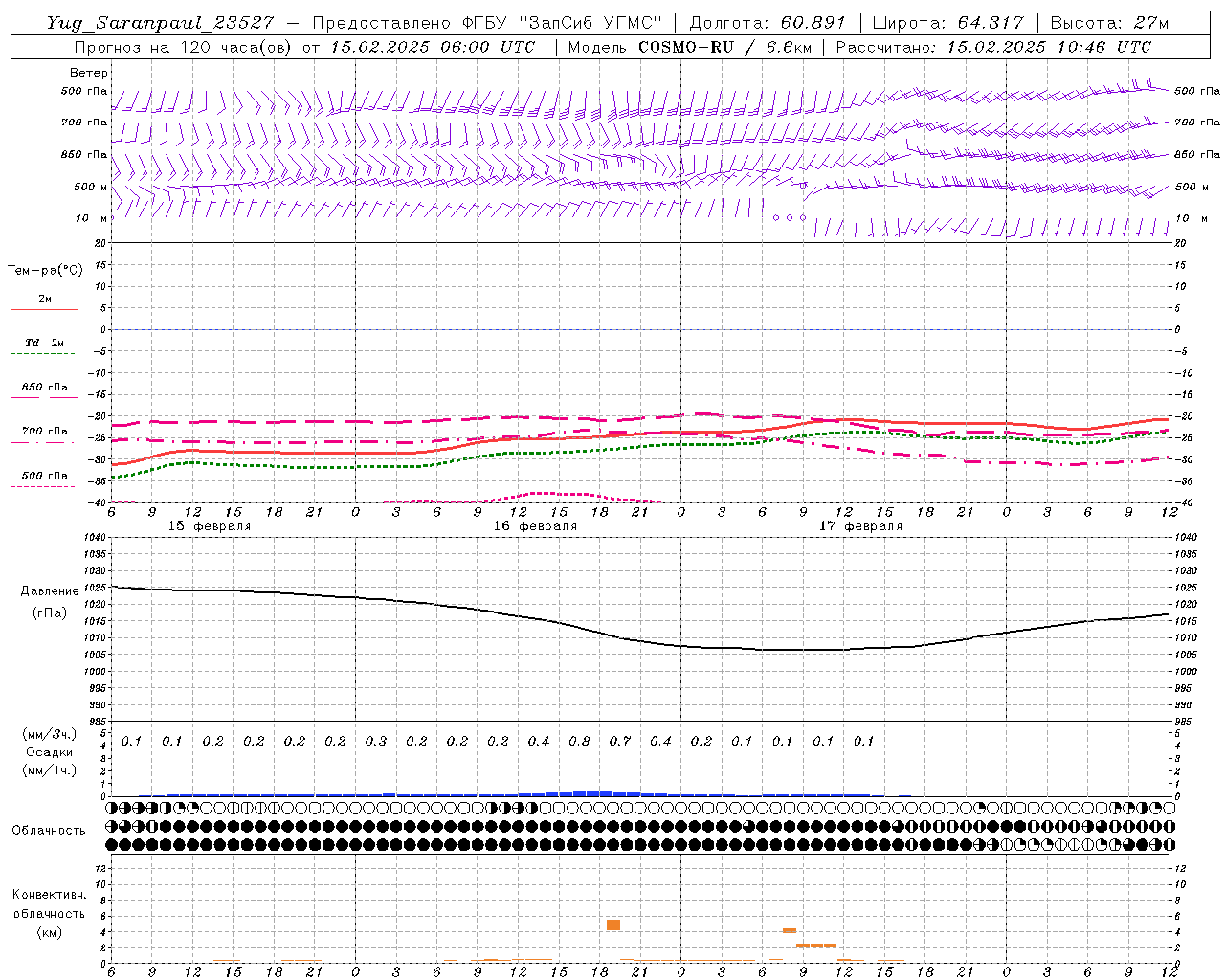The height and width of the screenshot is (980, 1225).
Task: Select the "Конвективн." convective cloud label
Action: tap(49, 895)
